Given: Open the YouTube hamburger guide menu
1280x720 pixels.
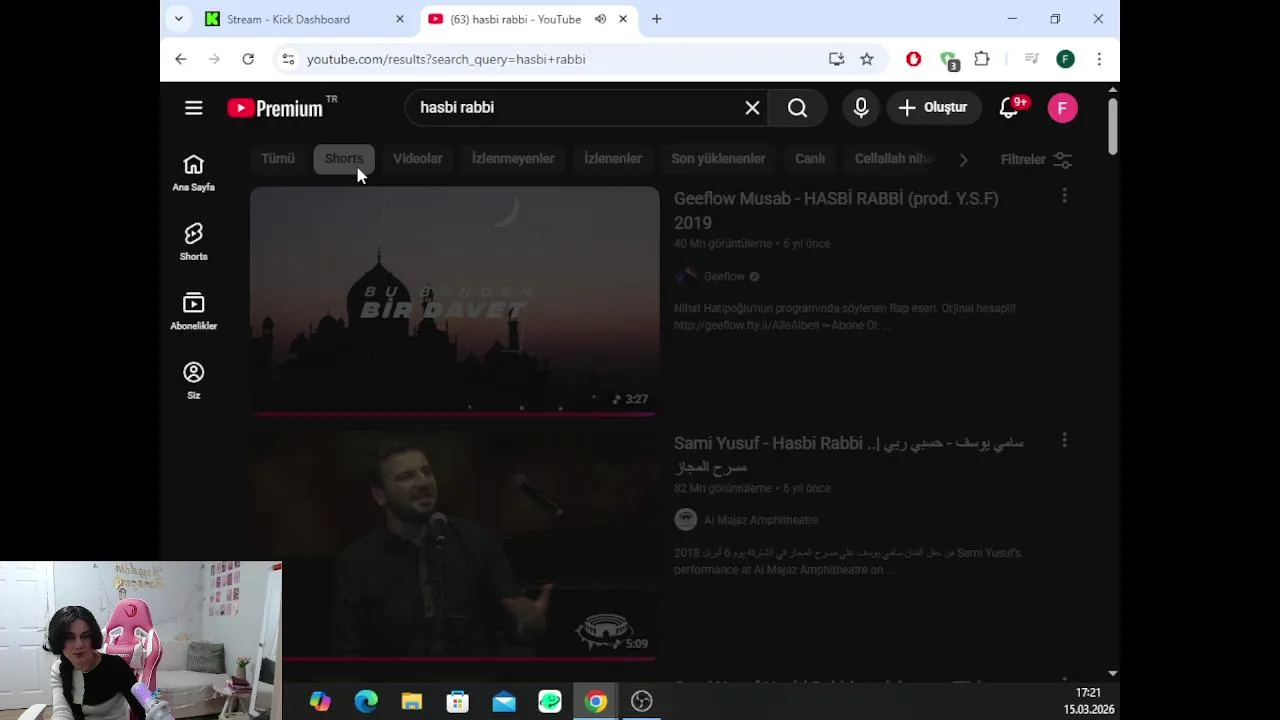Looking at the screenshot, I should click(x=194, y=108).
